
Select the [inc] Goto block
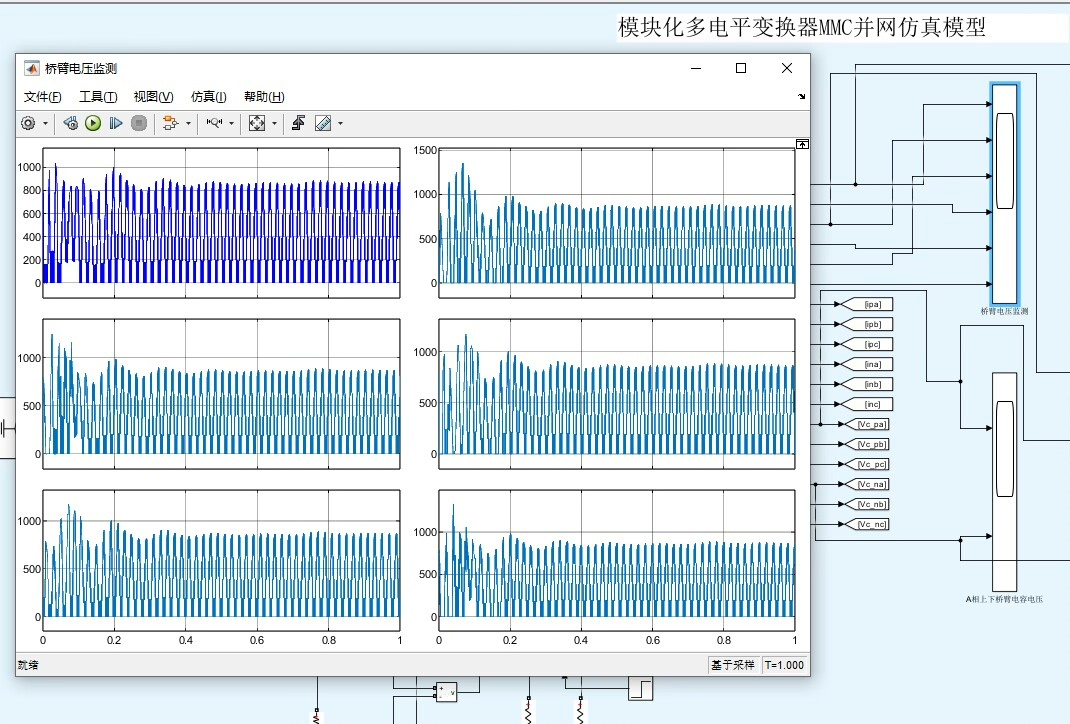pos(867,404)
